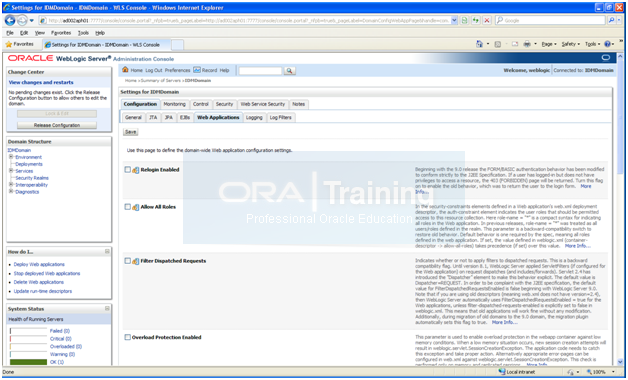Toggle Overload Protection Enabled checkbox
The height and width of the screenshot is (380, 628).
pyautogui.click(x=127, y=337)
